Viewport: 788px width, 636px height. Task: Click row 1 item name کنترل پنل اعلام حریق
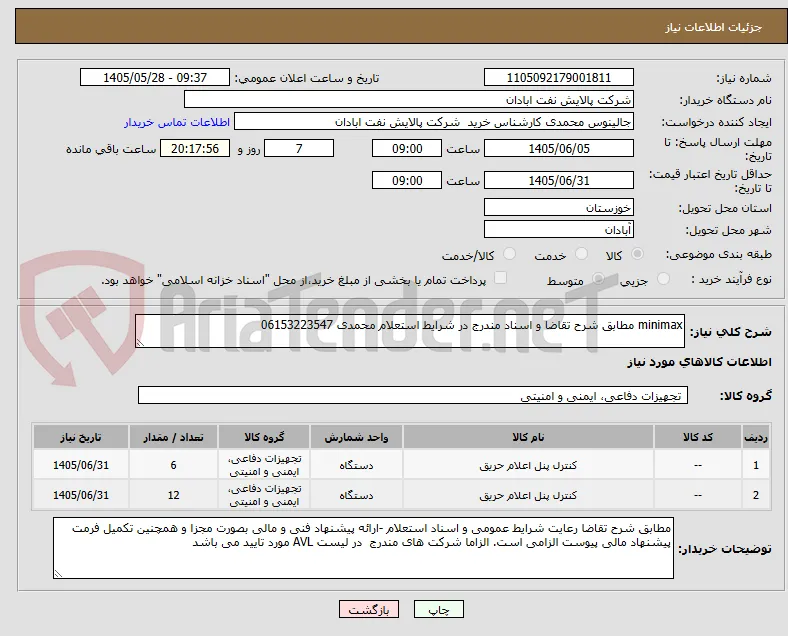tap(528, 465)
